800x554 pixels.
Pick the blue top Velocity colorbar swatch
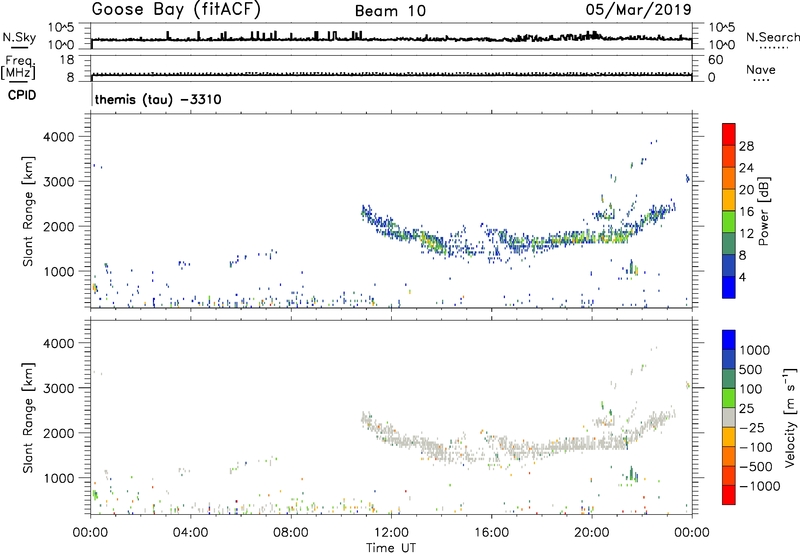tap(729, 340)
